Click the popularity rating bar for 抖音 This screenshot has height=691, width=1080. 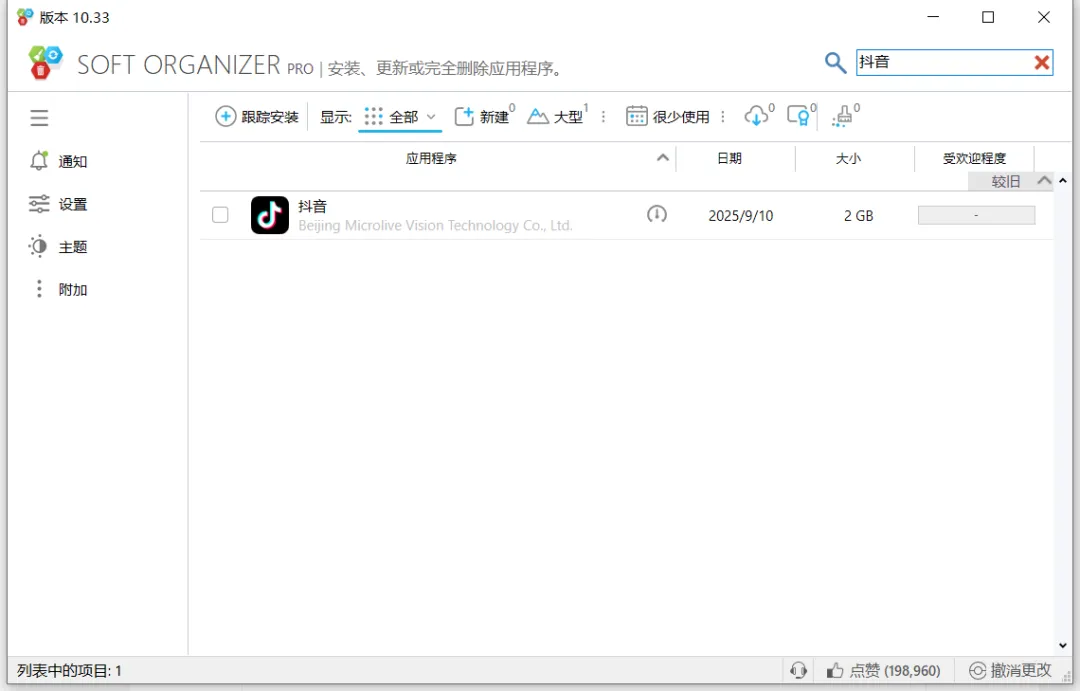977,215
